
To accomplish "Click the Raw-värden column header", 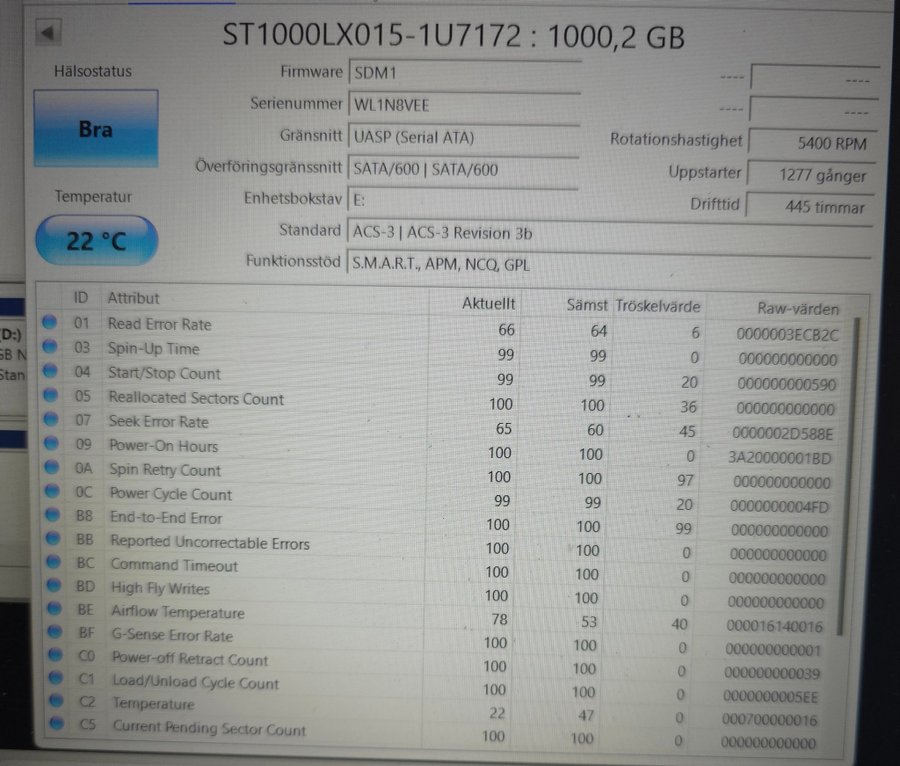I will pyautogui.click(x=797, y=308).
